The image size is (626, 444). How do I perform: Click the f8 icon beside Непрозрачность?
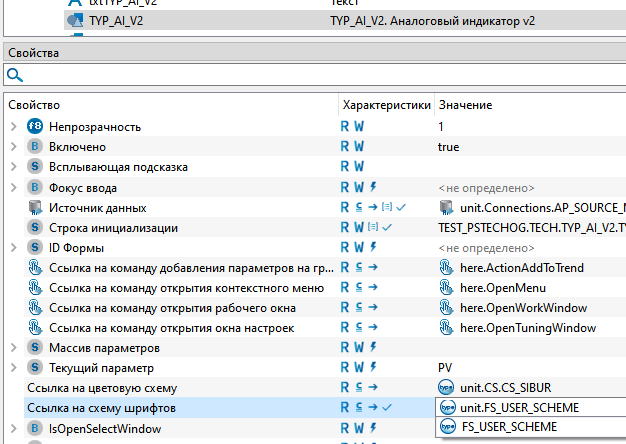35,127
